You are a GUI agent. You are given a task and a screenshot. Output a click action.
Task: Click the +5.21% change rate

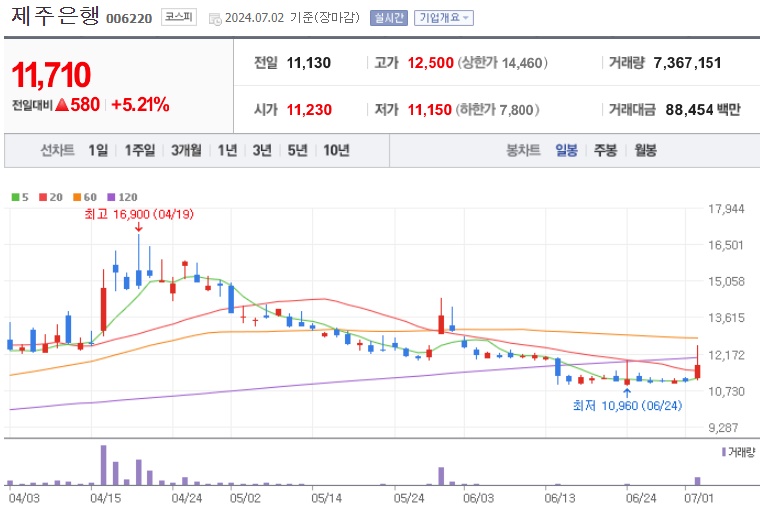tap(140, 104)
